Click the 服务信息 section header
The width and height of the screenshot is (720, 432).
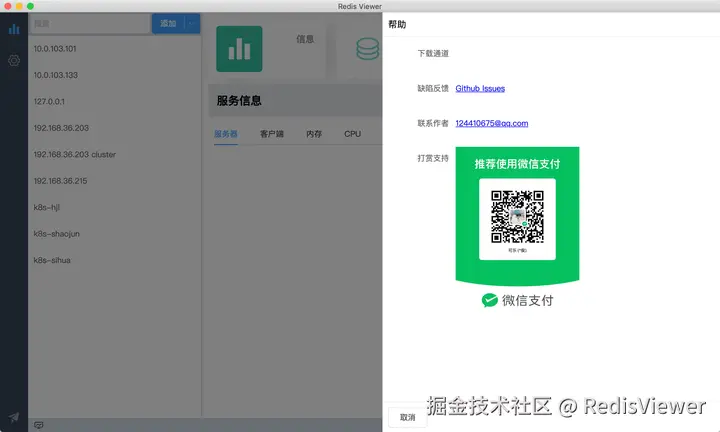click(239, 101)
